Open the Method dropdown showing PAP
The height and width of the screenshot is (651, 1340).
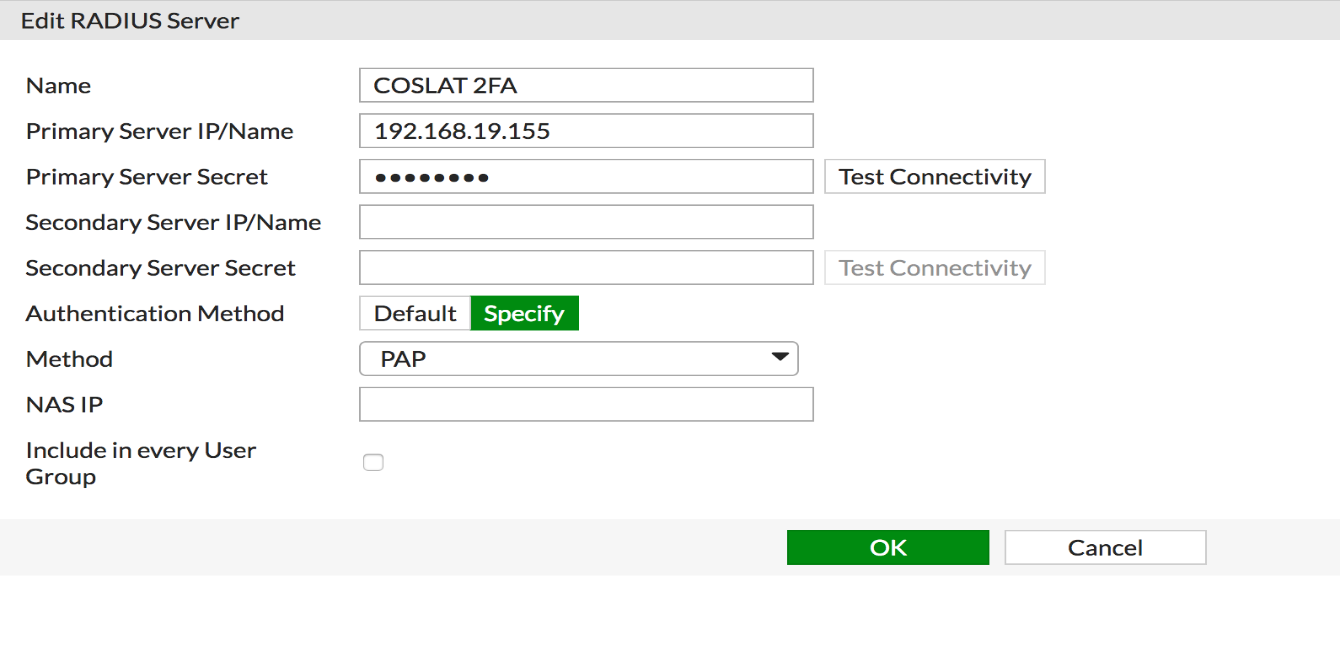[x=579, y=359]
